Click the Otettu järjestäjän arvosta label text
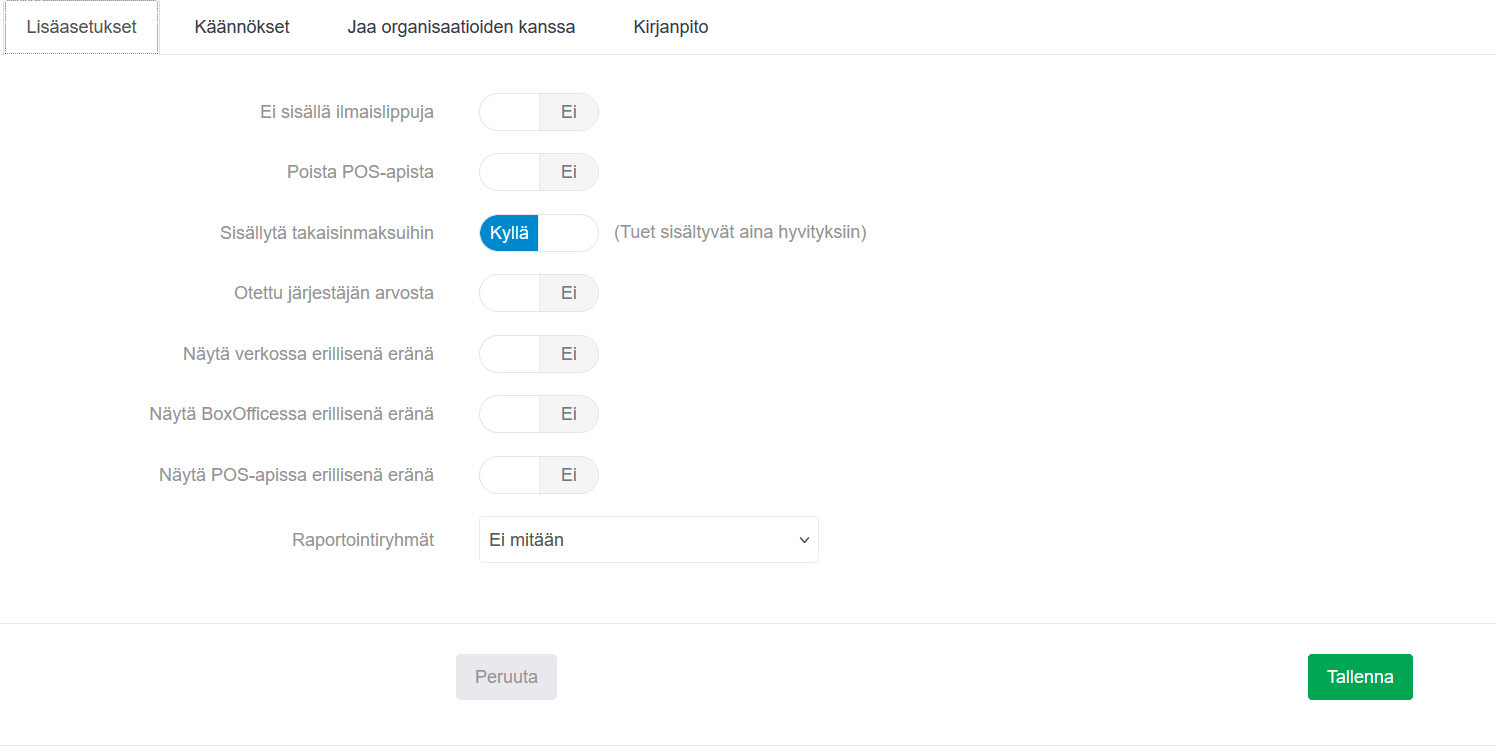 [334, 293]
